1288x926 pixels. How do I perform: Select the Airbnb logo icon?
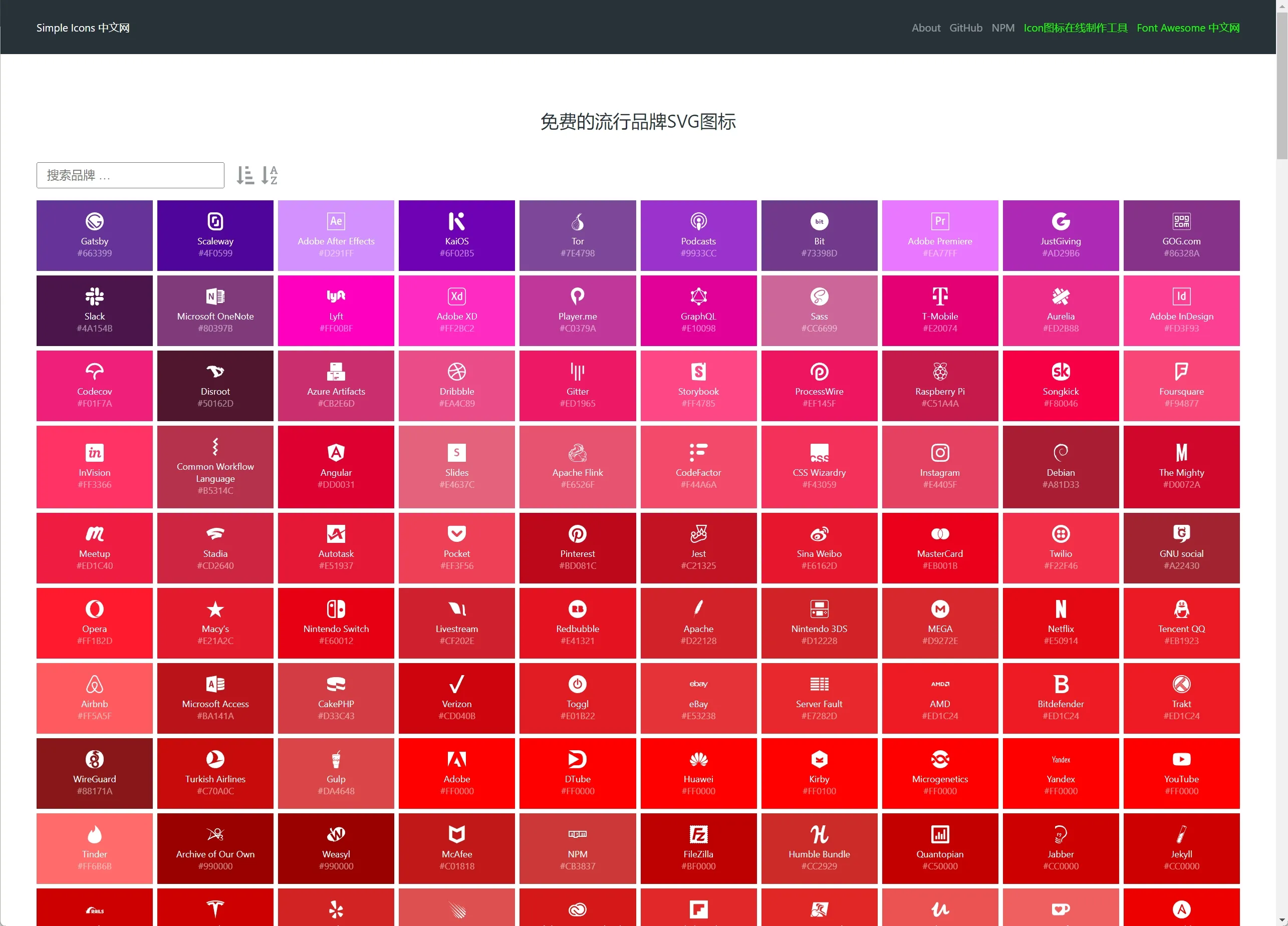point(94,684)
